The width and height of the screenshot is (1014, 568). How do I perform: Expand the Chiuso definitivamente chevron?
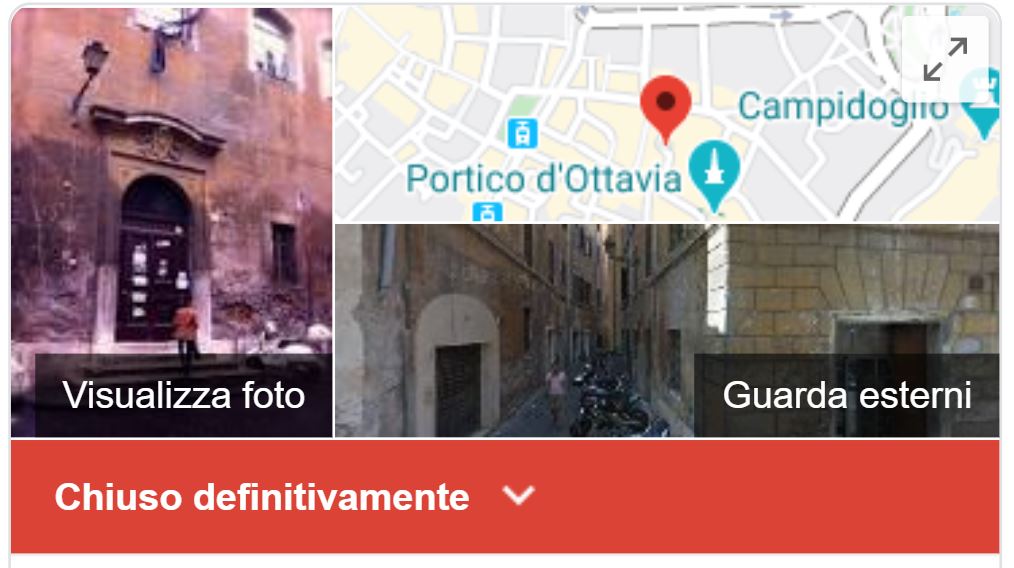point(518,496)
